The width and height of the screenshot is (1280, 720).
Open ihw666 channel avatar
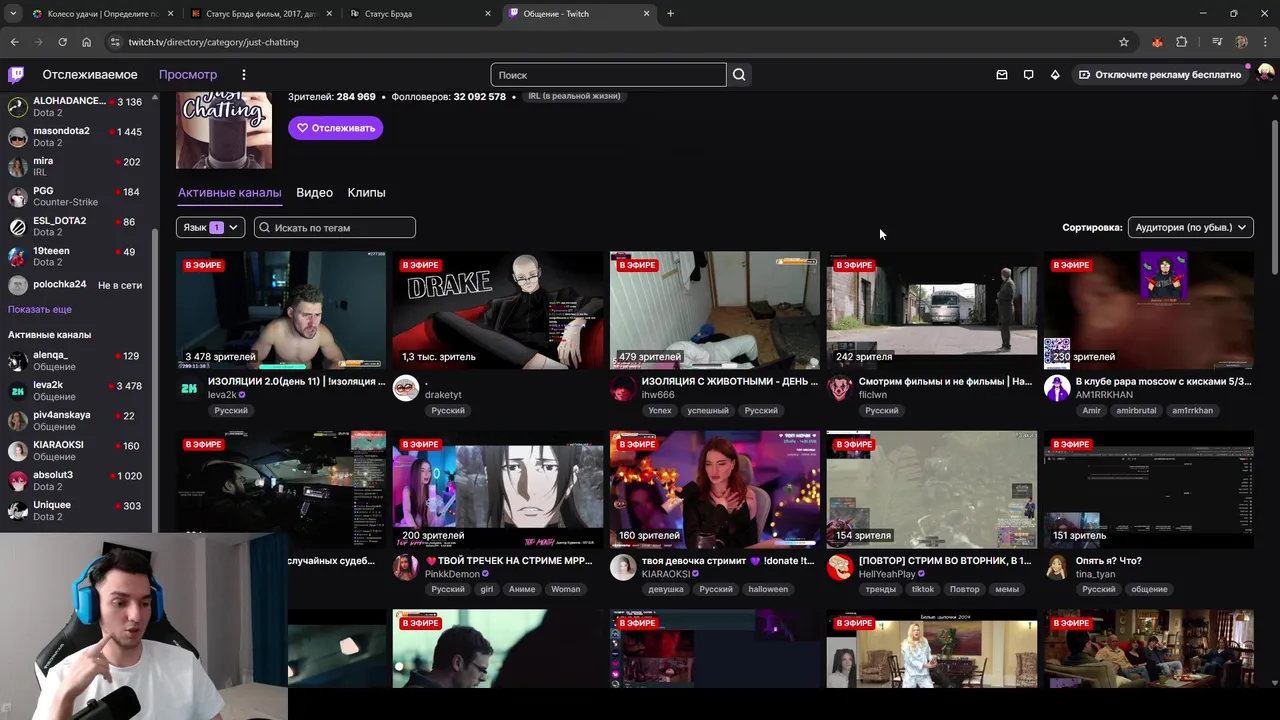pyautogui.click(x=623, y=388)
